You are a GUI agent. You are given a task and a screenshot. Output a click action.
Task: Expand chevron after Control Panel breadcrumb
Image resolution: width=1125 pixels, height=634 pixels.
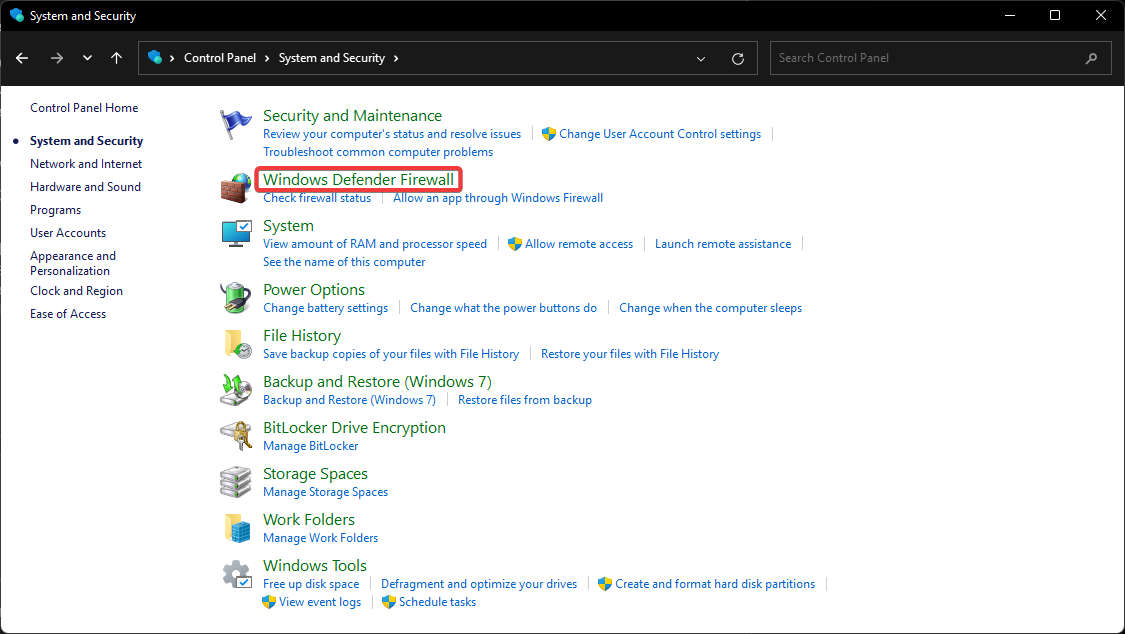pyautogui.click(x=267, y=58)
